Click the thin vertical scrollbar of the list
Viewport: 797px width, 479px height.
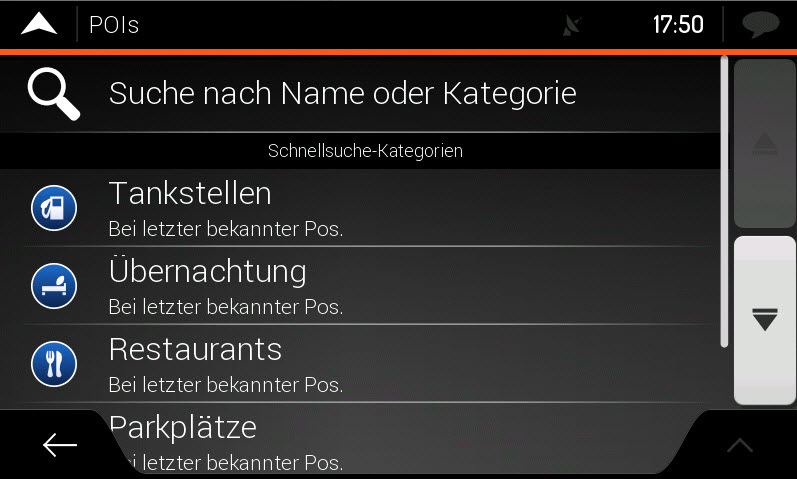point(724,200)
